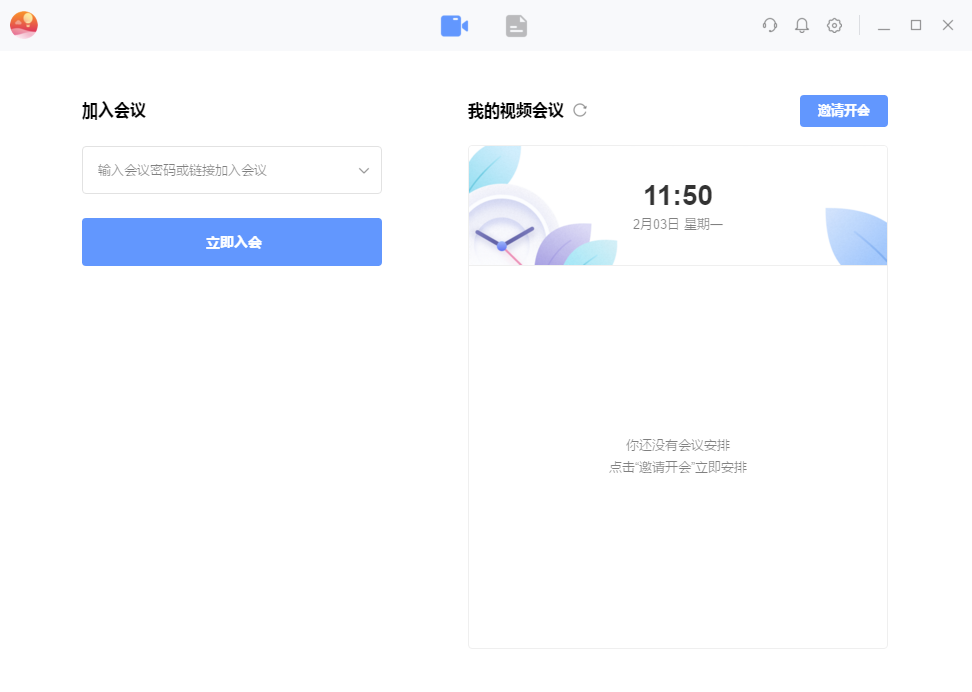This screenshot has width=972, height=692.
Task: Click the date text 2月03日 星期一
Action: coord(678,224)
